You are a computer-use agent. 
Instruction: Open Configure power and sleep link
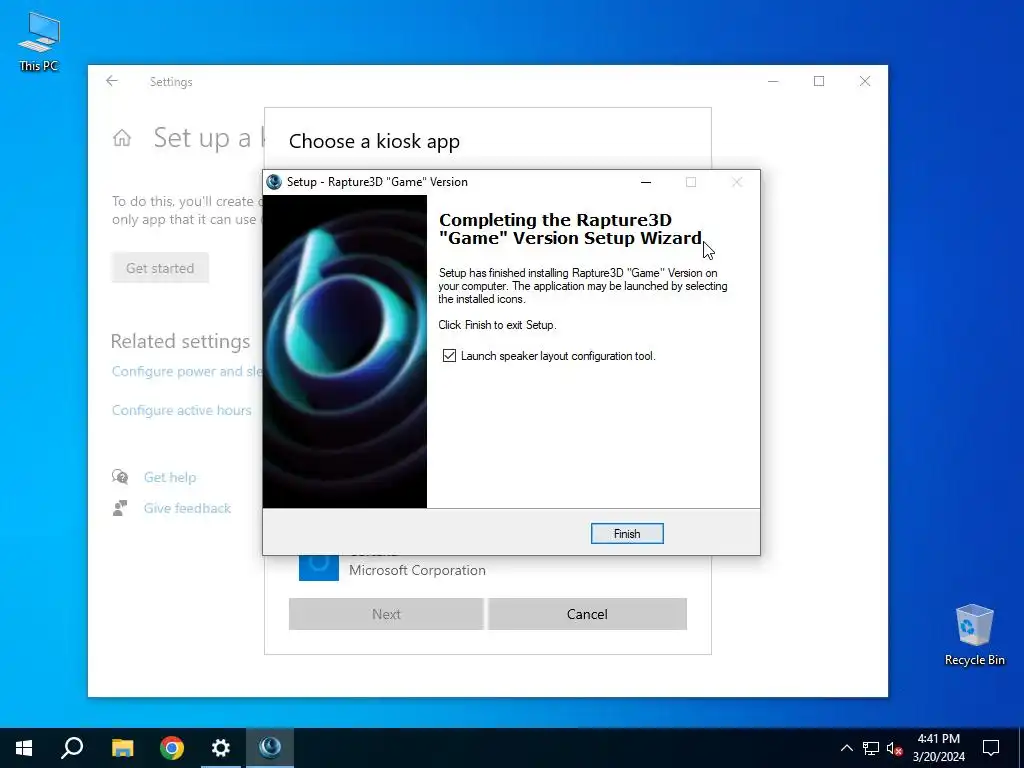187,371
